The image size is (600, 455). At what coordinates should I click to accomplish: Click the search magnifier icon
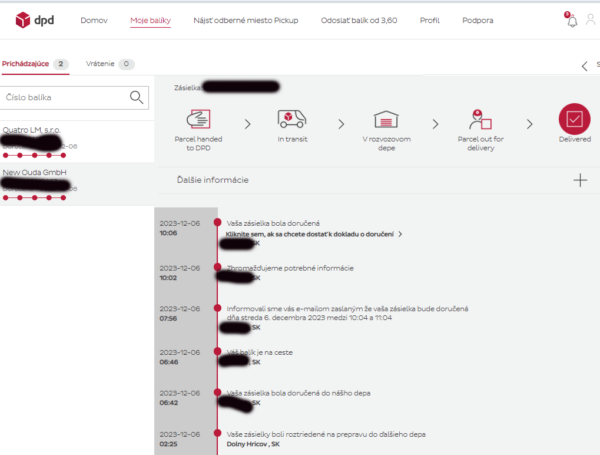(137, 97)
